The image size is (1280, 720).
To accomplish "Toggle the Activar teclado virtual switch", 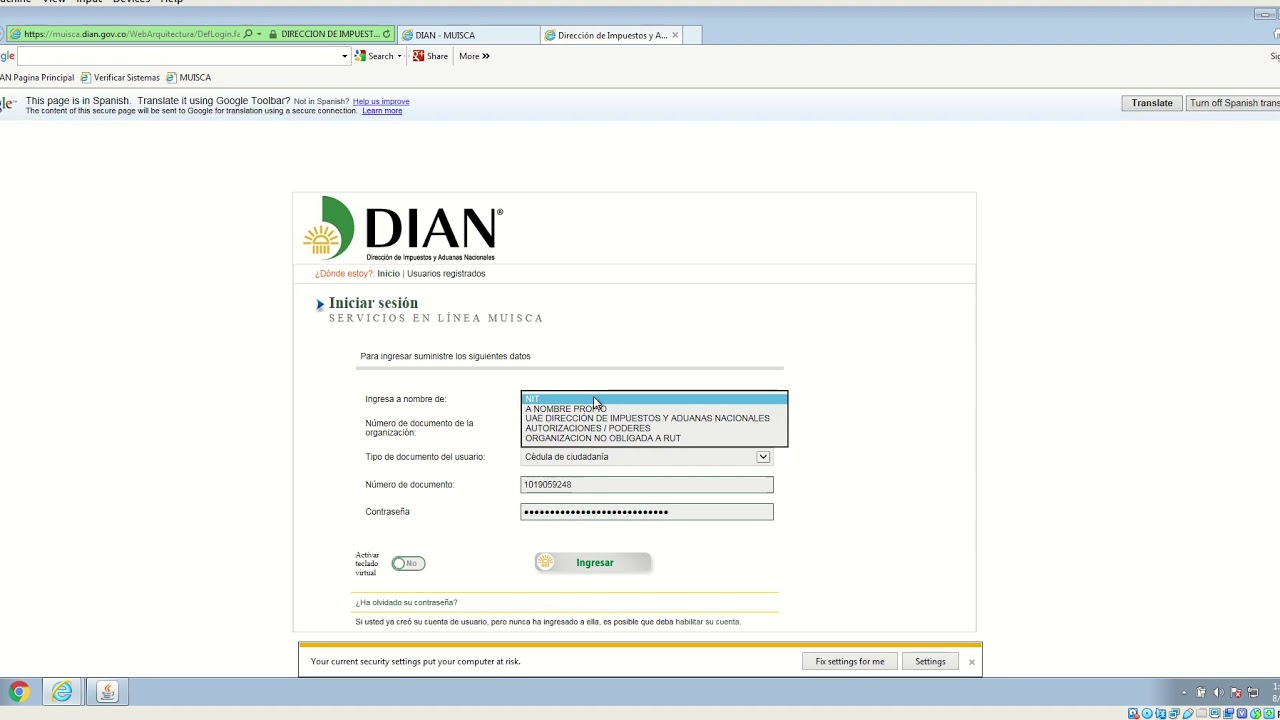I will coord(408,563).
